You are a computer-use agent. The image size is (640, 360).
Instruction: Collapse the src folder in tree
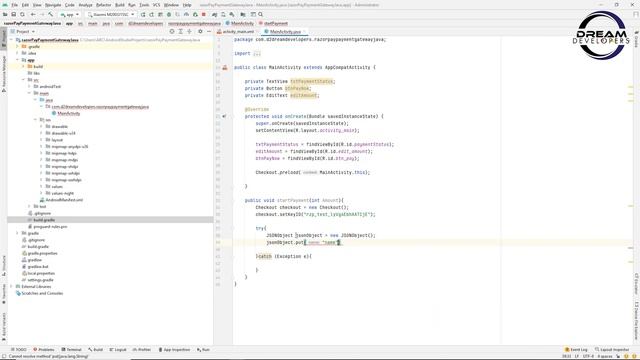23,80
